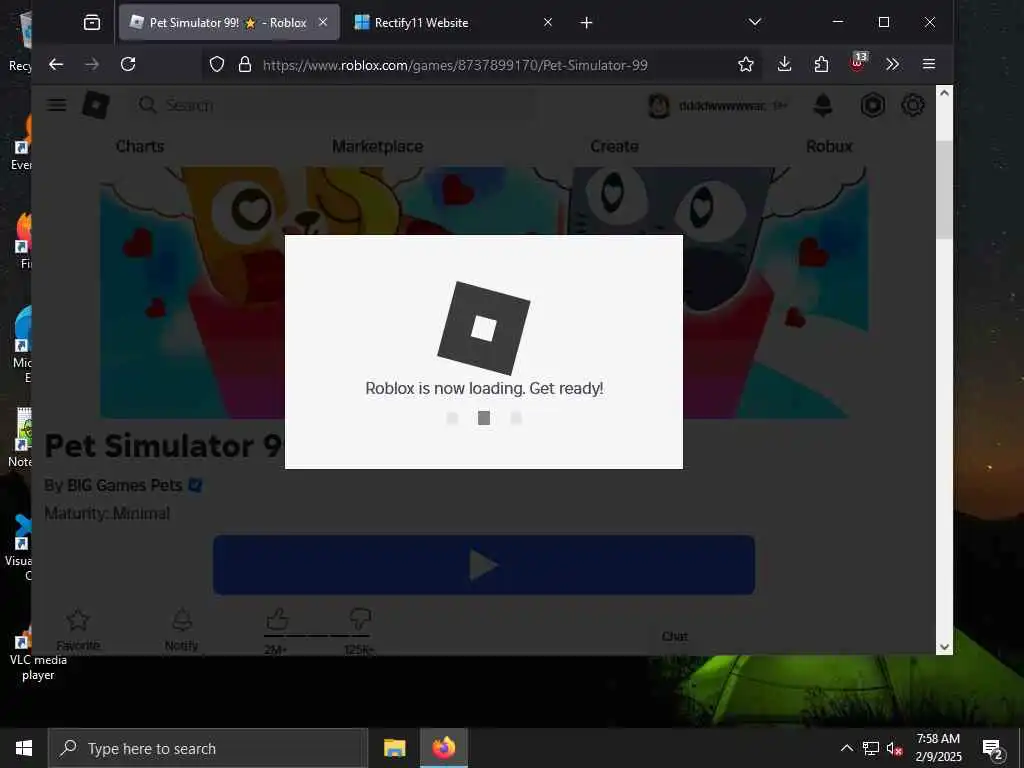Image resolution: width=1024 pixels, height=768 pixels.
Task: Open the Chat panel
Action: point(675,636)
